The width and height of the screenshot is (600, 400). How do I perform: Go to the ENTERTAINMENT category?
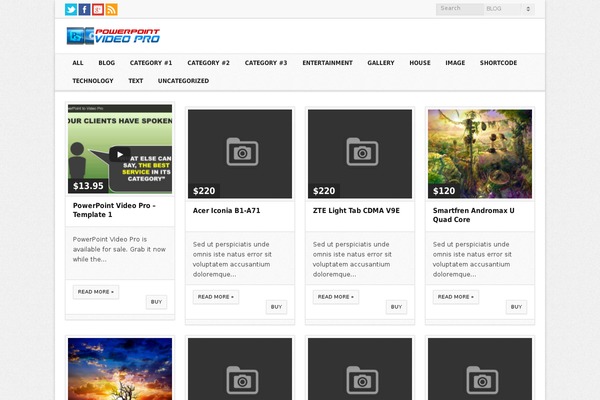[328, 63]
